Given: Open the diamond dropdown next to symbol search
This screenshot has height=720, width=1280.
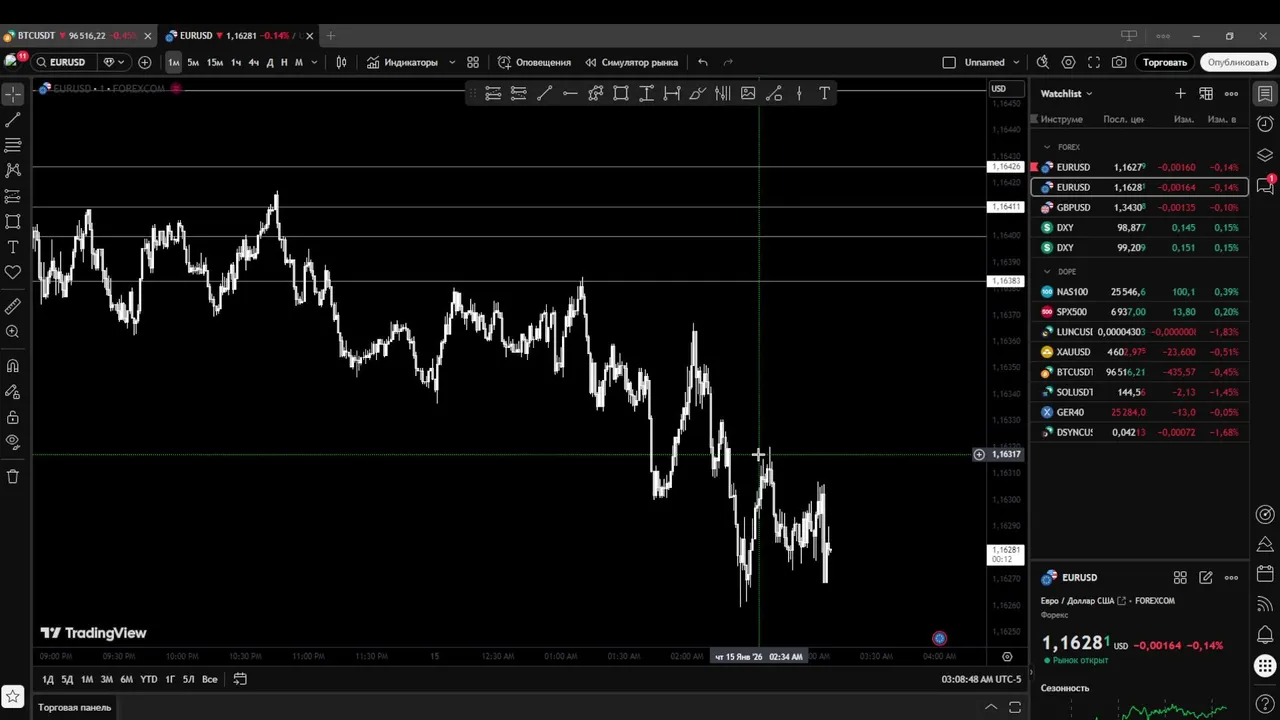Looking at the screenshot, I should (x=114, y=62).
